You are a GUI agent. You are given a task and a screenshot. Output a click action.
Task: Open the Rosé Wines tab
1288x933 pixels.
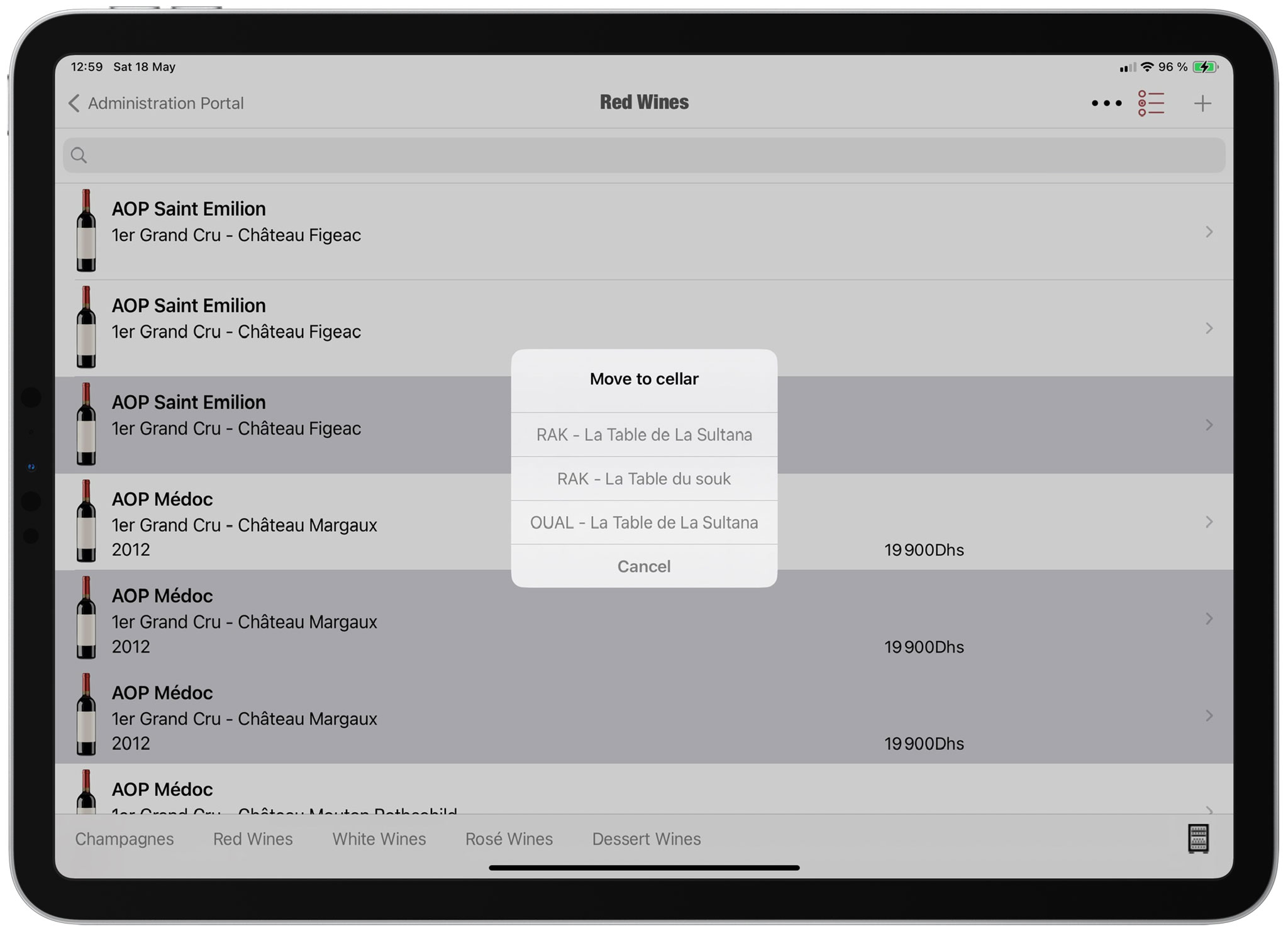(509, 839)
